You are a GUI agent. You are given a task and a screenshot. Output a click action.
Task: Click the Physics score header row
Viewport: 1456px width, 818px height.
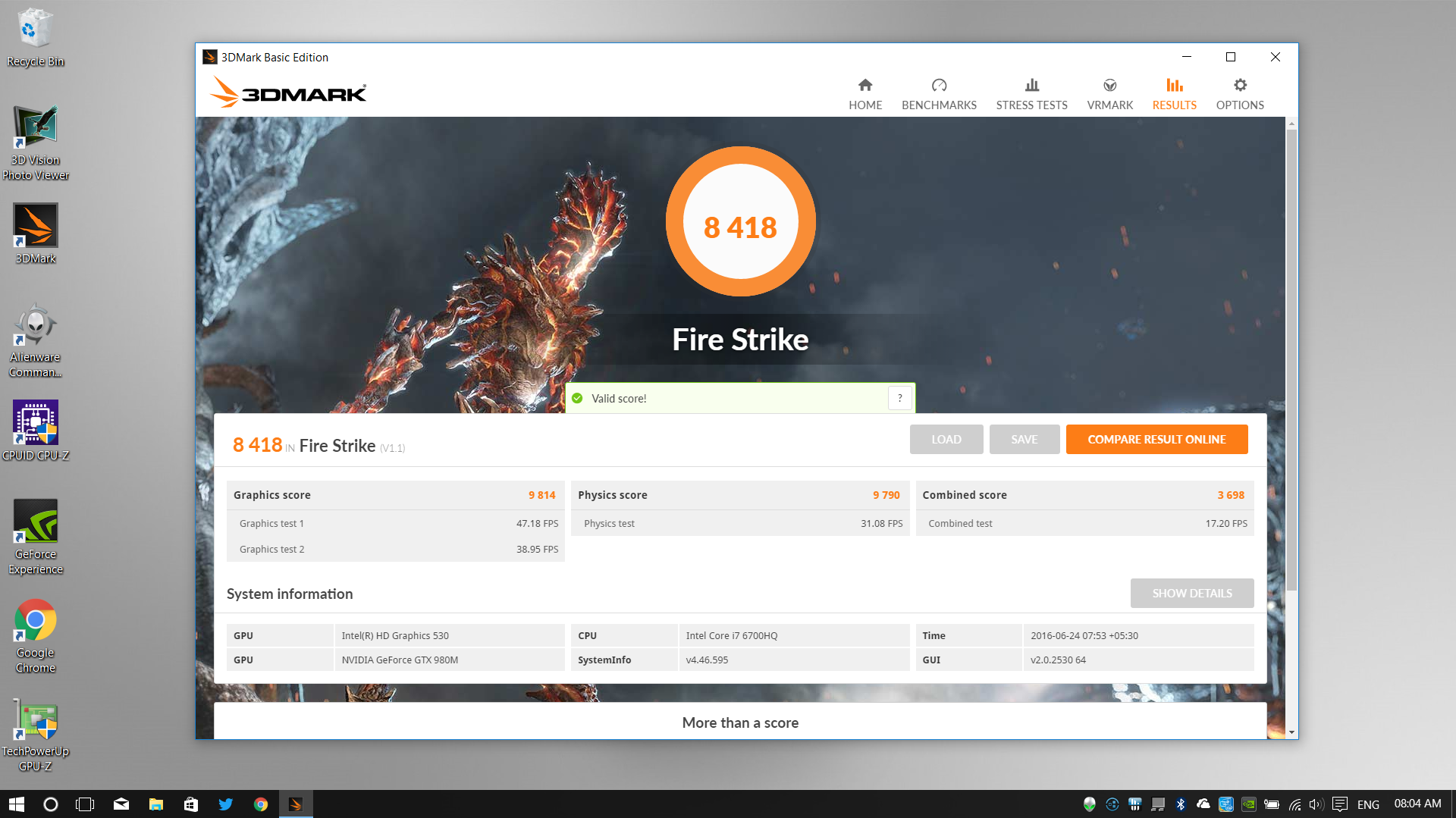point(740,495)
